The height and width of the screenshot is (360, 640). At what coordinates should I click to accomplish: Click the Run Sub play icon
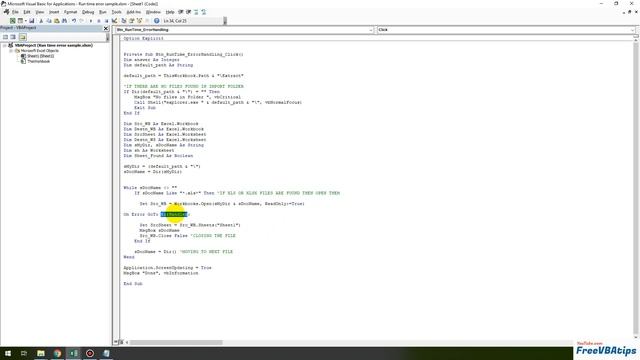pyautogui.click(x=91, y=21)
